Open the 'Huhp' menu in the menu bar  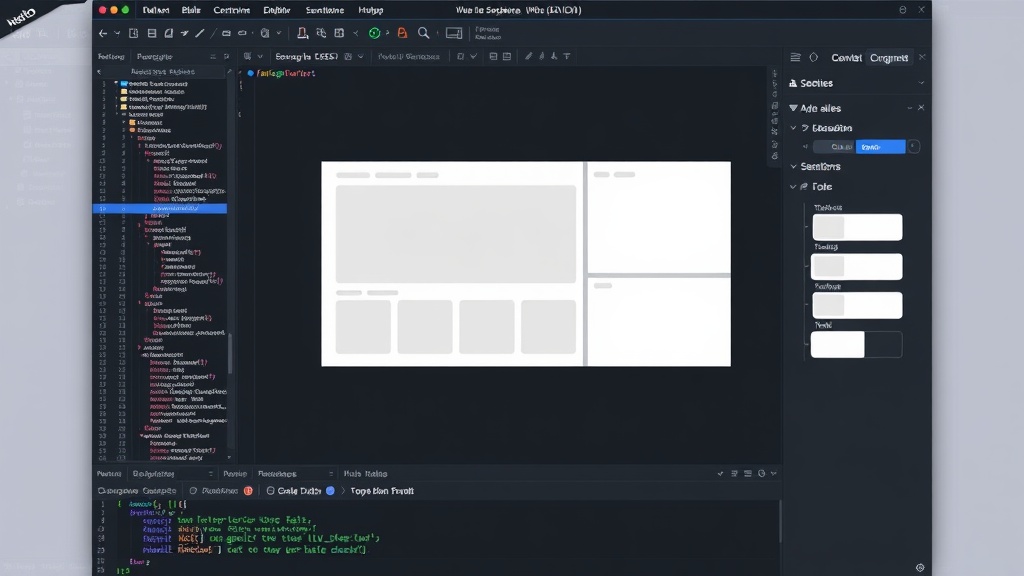(371, 10)
